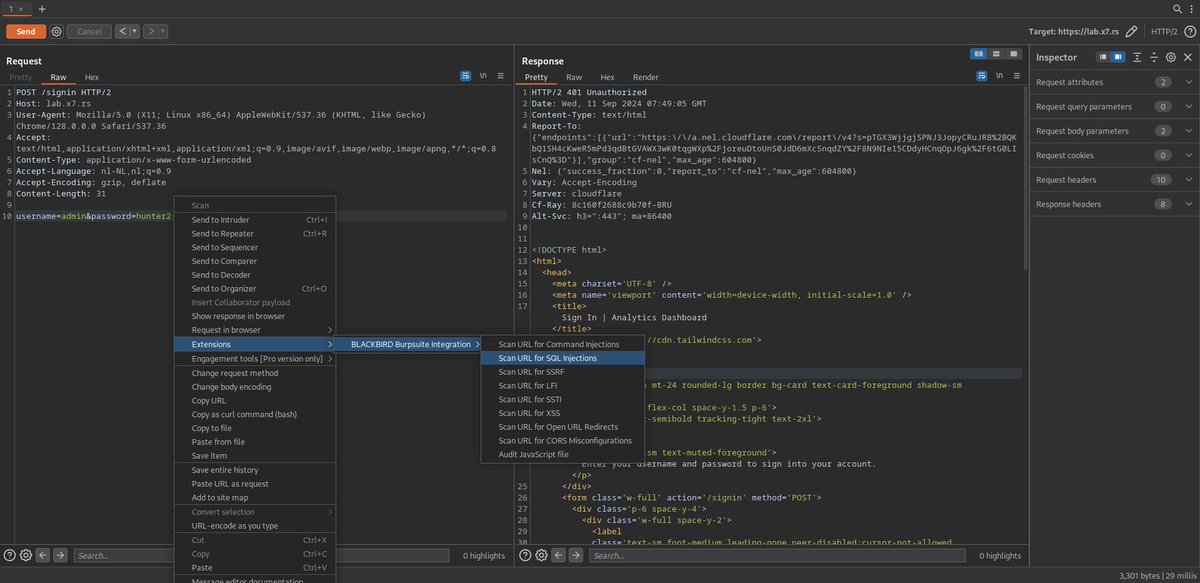Image resolution: width=1200 pixels, height=583 pixels.
Task: Dock Inspector on the left side
Action: (x=1103, y=57)
